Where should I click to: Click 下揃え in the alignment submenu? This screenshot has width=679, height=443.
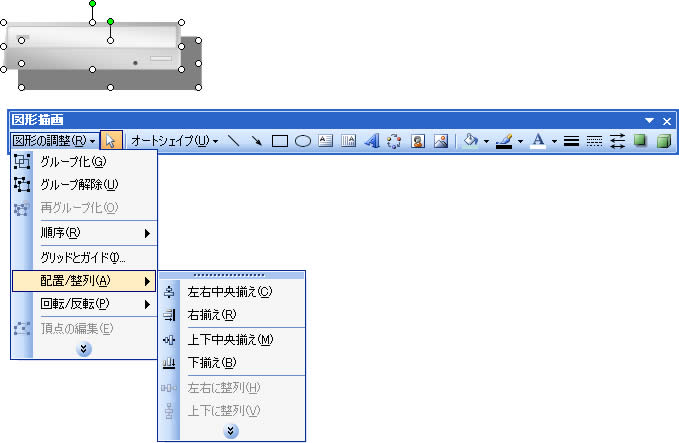[x=212, y=362]
